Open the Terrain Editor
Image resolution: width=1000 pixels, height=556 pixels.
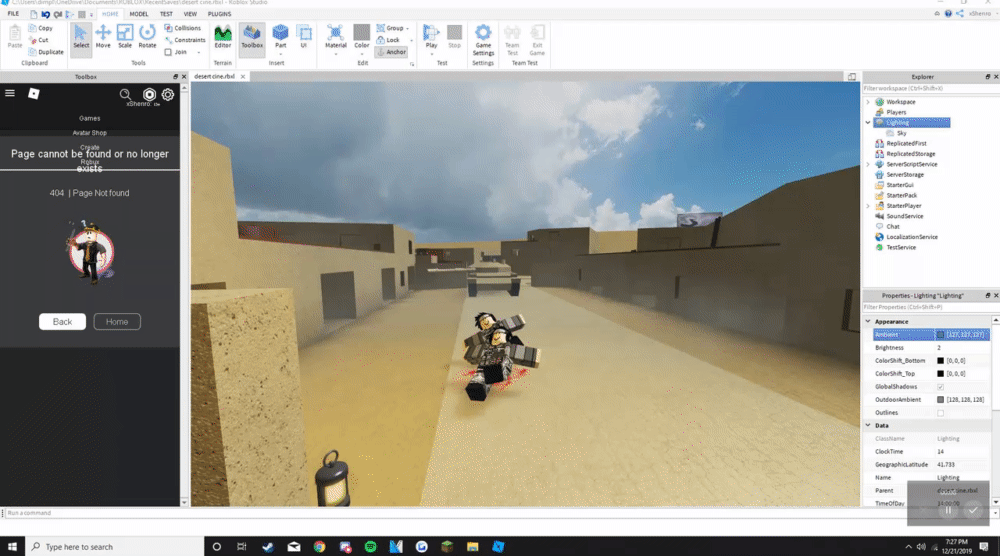(x=223, y=37)
